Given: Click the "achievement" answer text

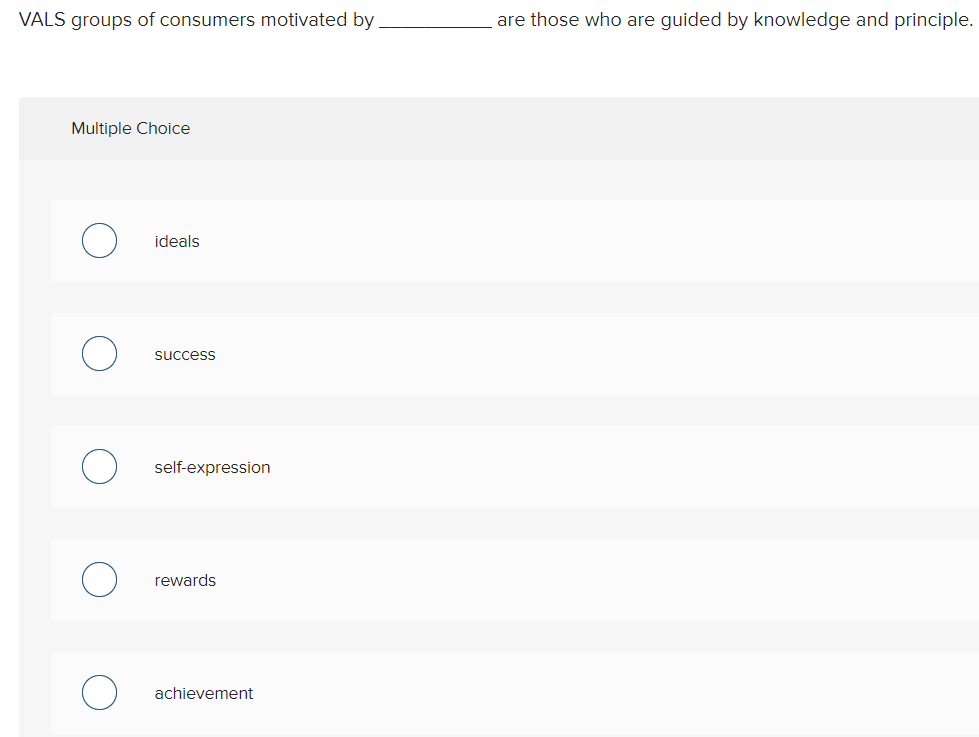Looking at the screenshot, I should point(203,693).
